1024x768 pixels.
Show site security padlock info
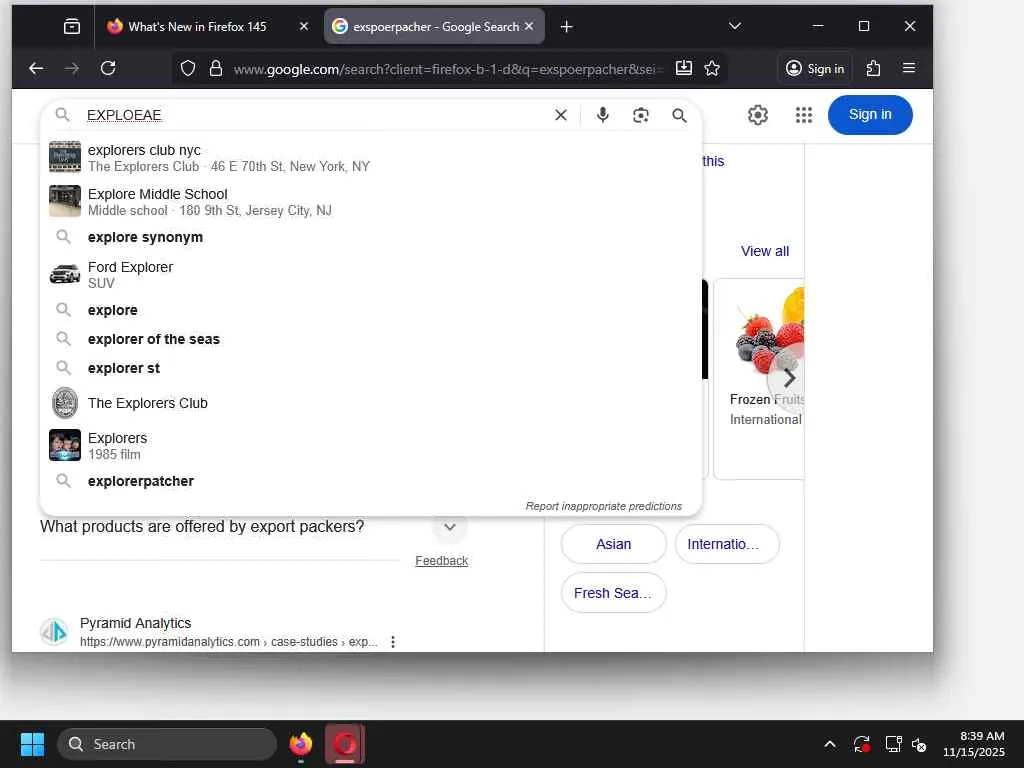(x=216, y=69)
